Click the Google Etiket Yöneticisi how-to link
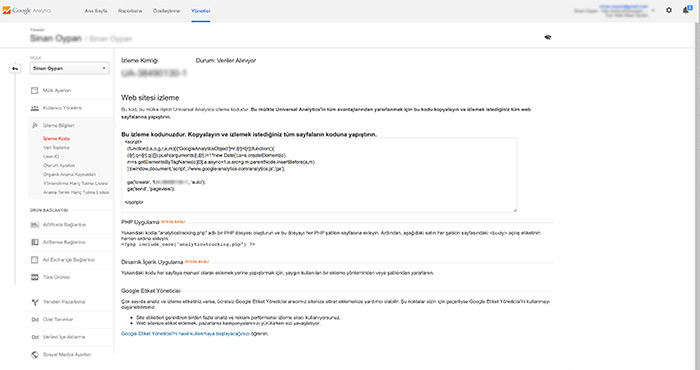The image size is (700, 370). pyautogui.click(x=185, y=334)
